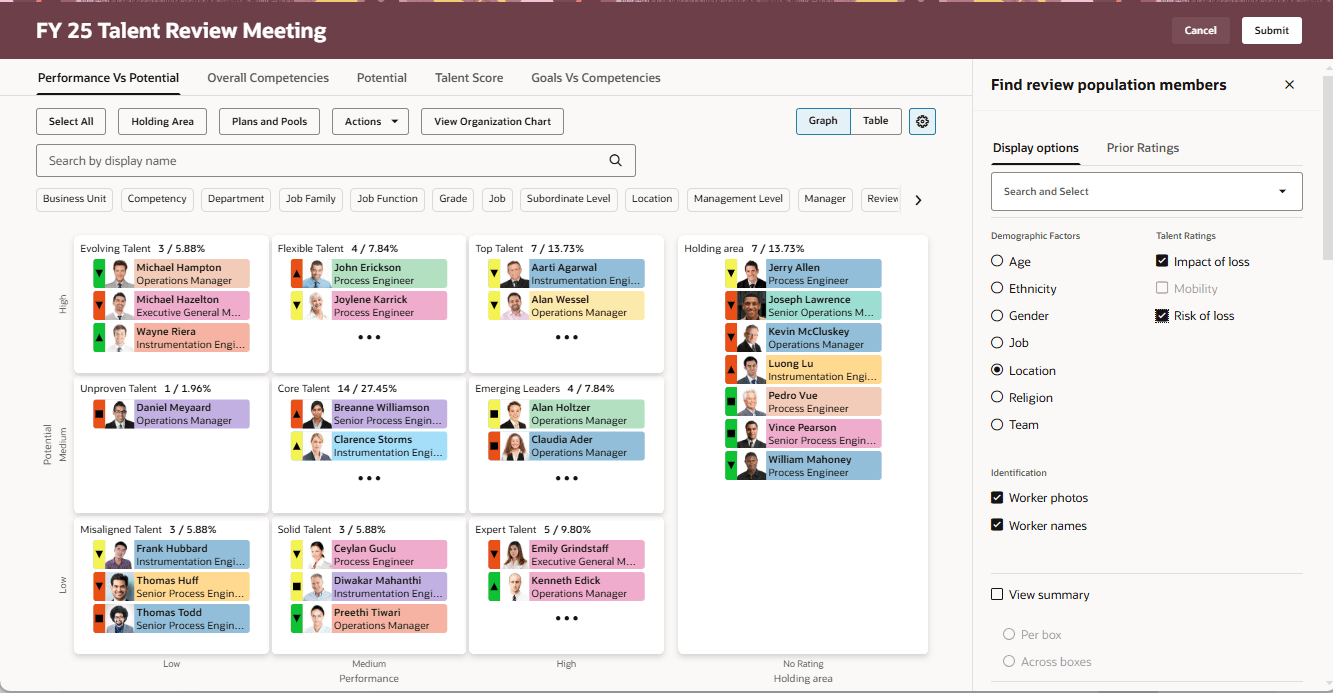Open the grid display settings gear icon

pos(921,120)
